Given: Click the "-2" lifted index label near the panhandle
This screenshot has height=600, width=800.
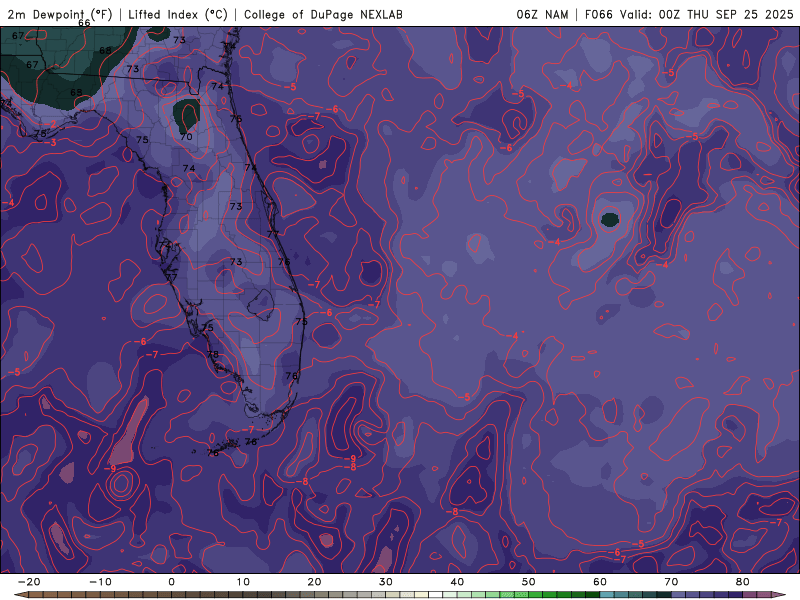Looking at the screenshot, I should click(x=50, y=124).
